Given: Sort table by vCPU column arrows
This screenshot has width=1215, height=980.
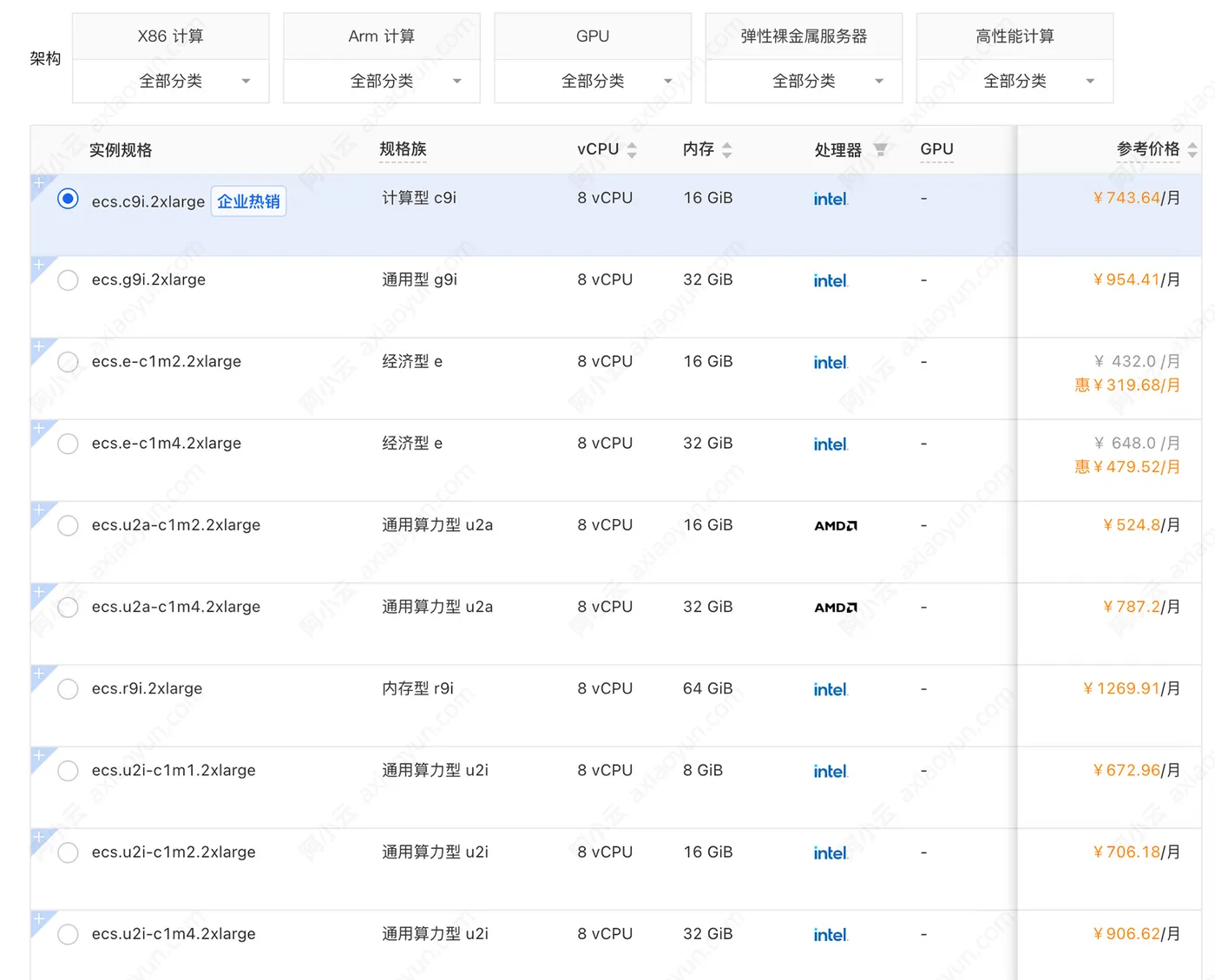Looking at the screenshot, I should point(632,150).
